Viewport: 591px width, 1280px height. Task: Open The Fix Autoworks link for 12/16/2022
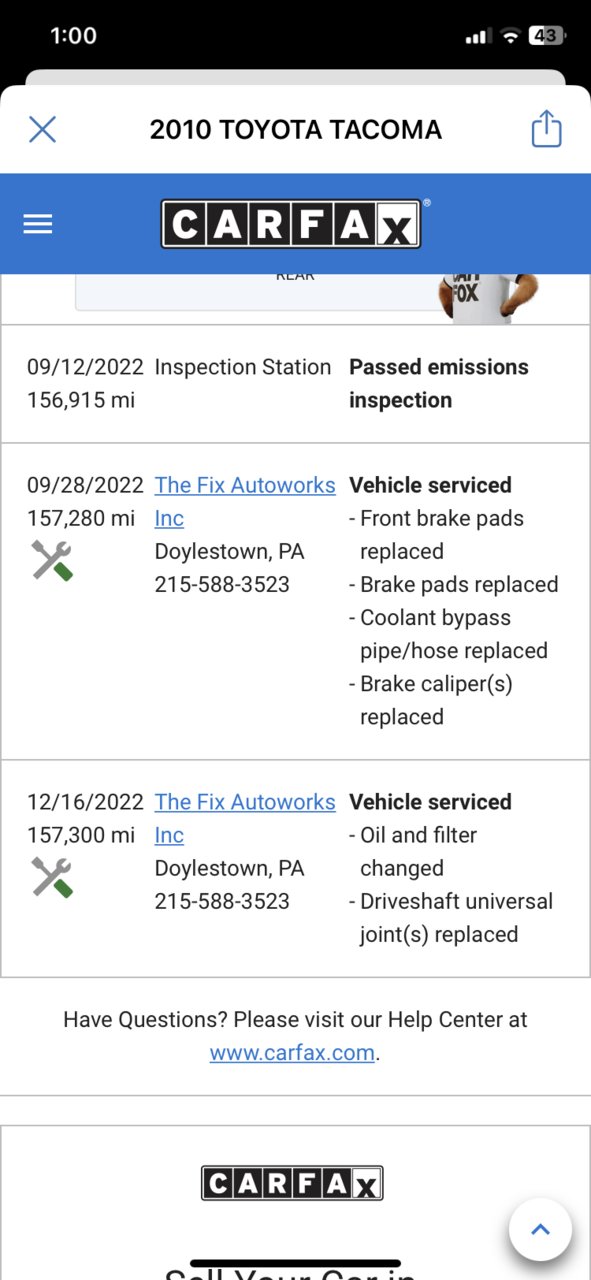[245, 802]
